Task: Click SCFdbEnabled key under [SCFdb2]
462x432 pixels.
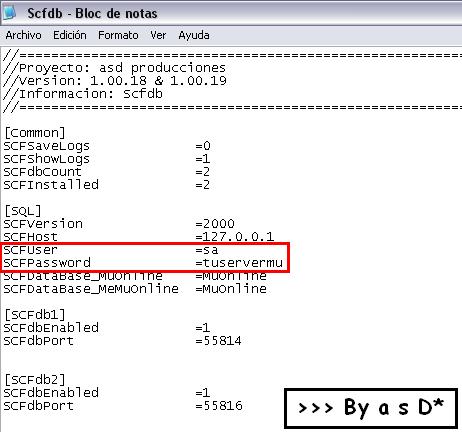Action: [51, 393]
